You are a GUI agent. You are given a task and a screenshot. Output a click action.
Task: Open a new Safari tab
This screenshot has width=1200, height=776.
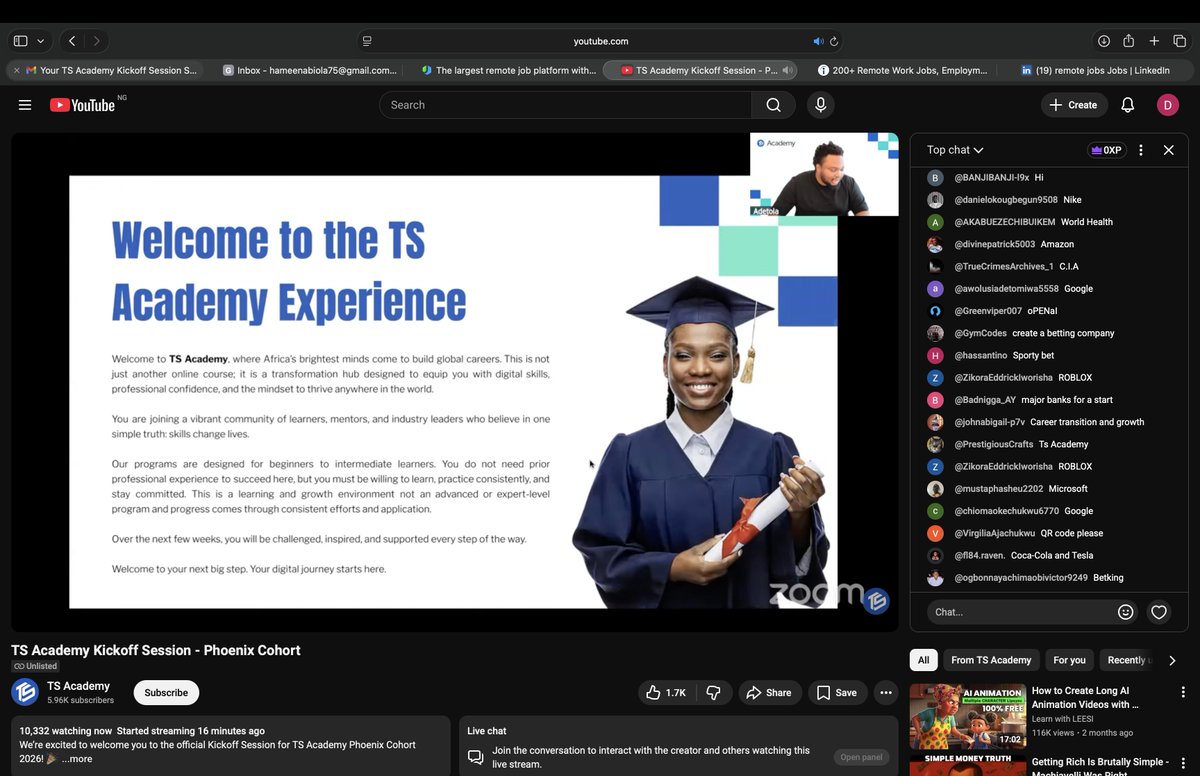coord(1154,41)
